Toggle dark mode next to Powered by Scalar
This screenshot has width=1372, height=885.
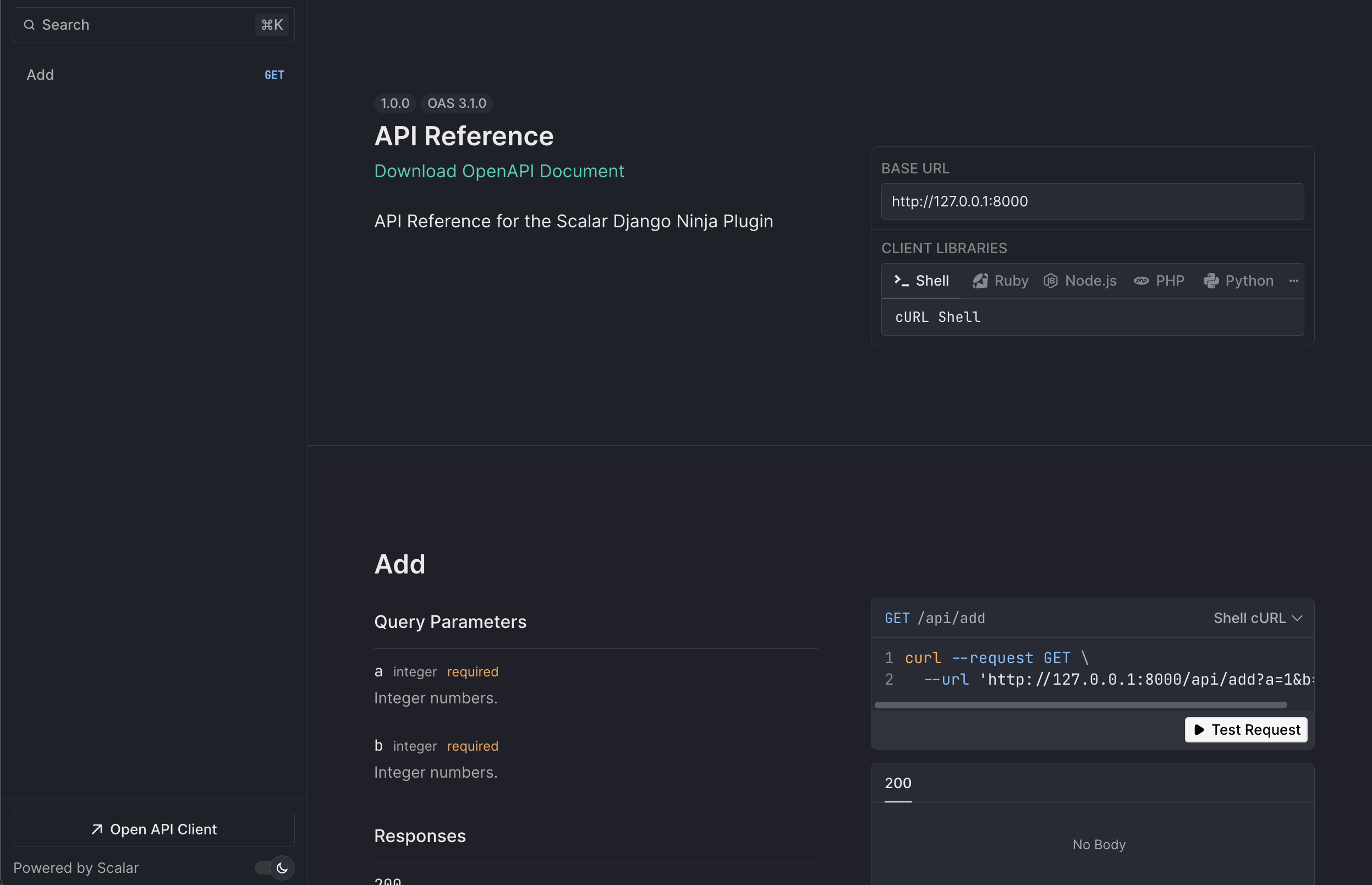(273, 868)
